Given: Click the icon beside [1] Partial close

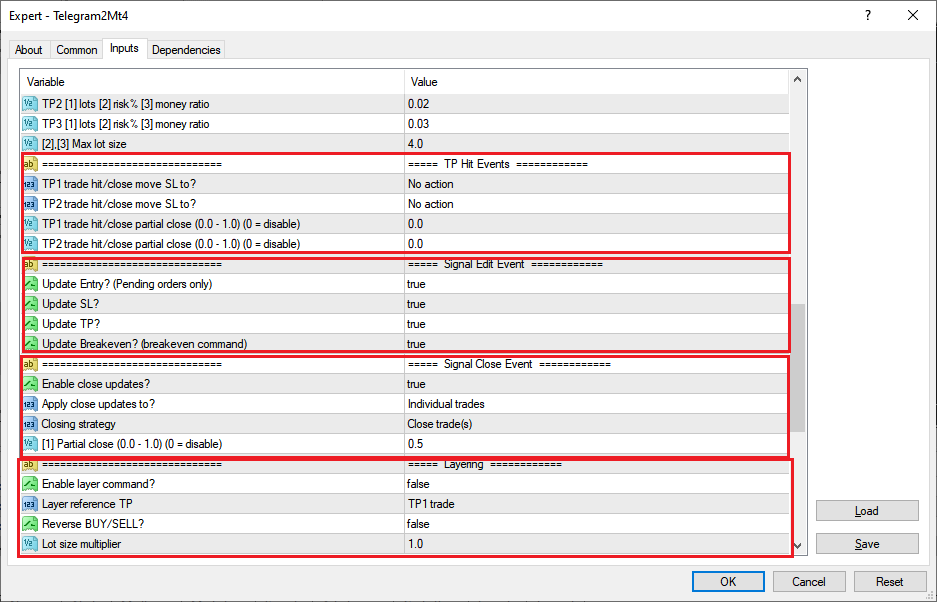Looking at the screenshot, I should (x=30, y=444).
